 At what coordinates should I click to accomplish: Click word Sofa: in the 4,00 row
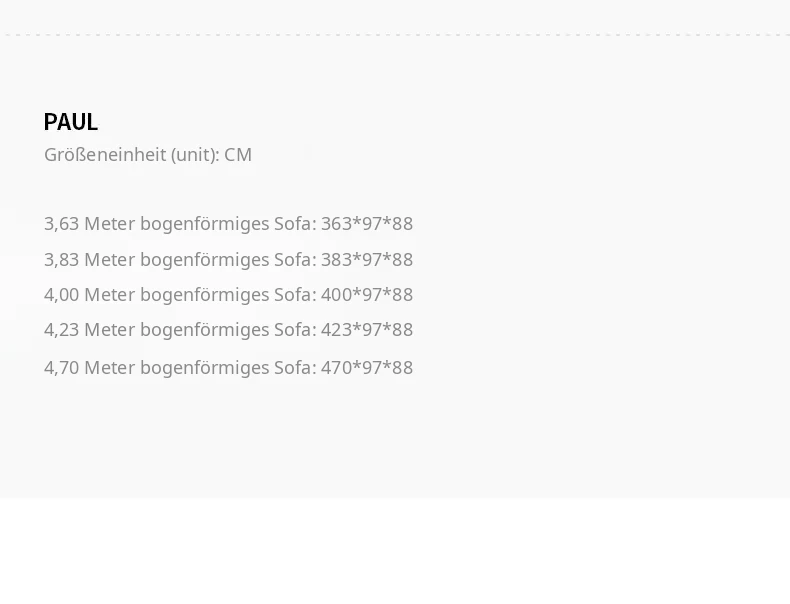[x=295, y=295]
